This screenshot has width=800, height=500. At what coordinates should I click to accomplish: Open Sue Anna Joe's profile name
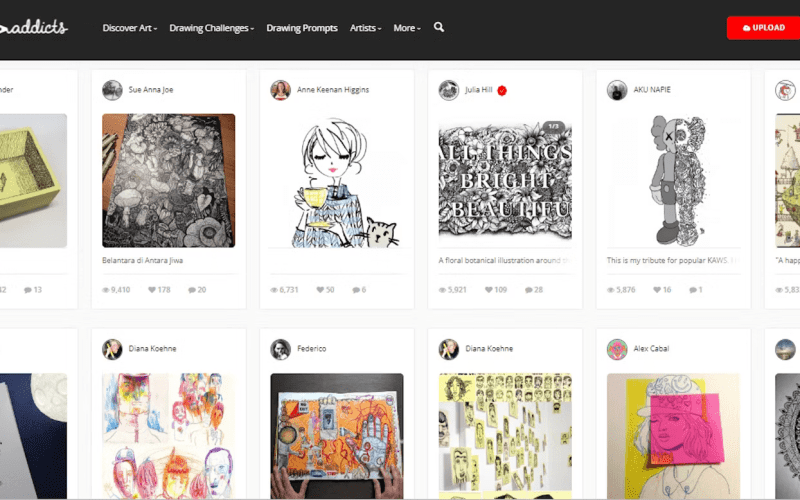point(151,90)
